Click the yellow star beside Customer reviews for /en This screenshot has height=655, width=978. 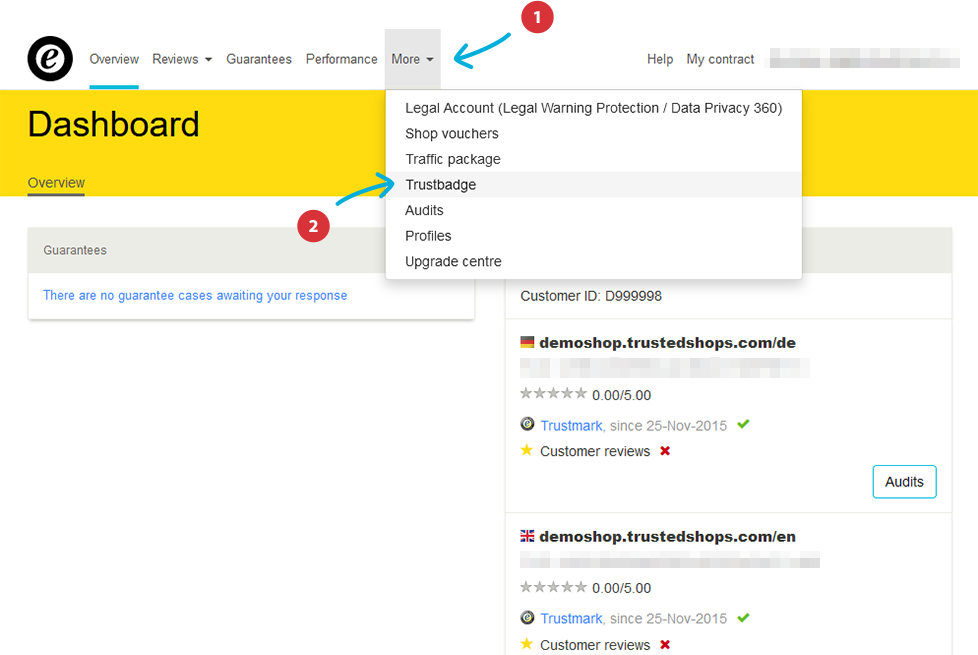[526, 643]
